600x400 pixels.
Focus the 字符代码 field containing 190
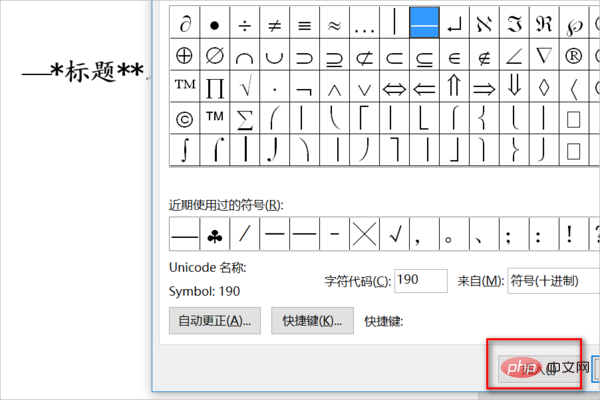(420, 280)
